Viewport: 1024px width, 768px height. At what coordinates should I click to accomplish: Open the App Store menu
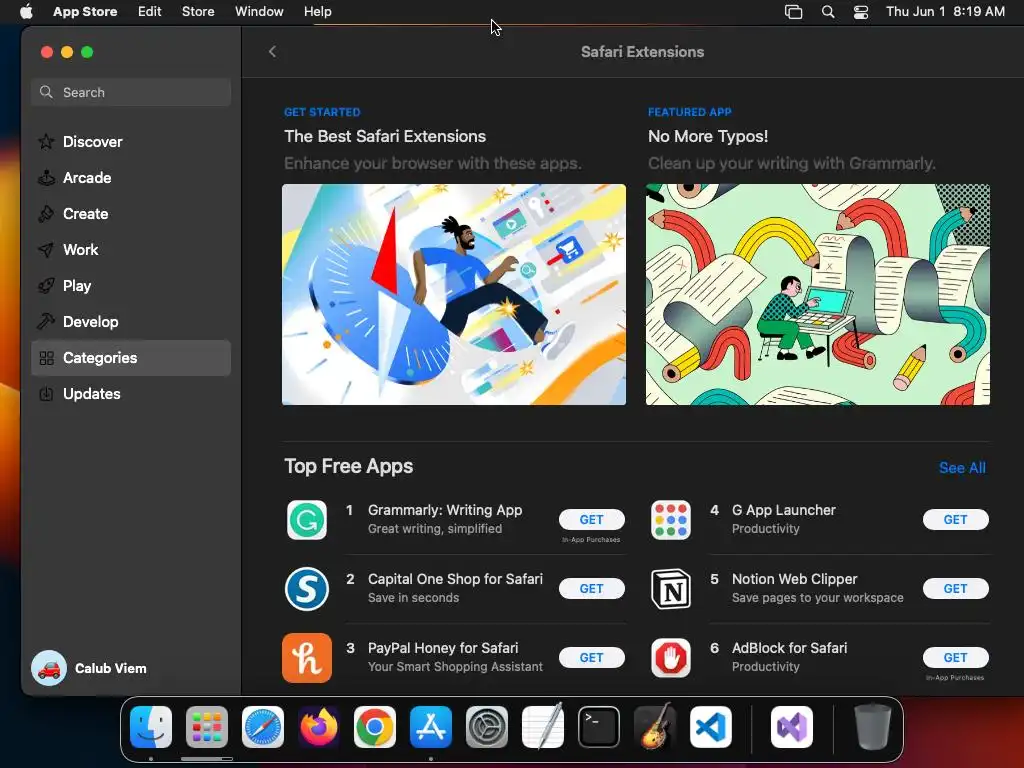pos(85,12)
